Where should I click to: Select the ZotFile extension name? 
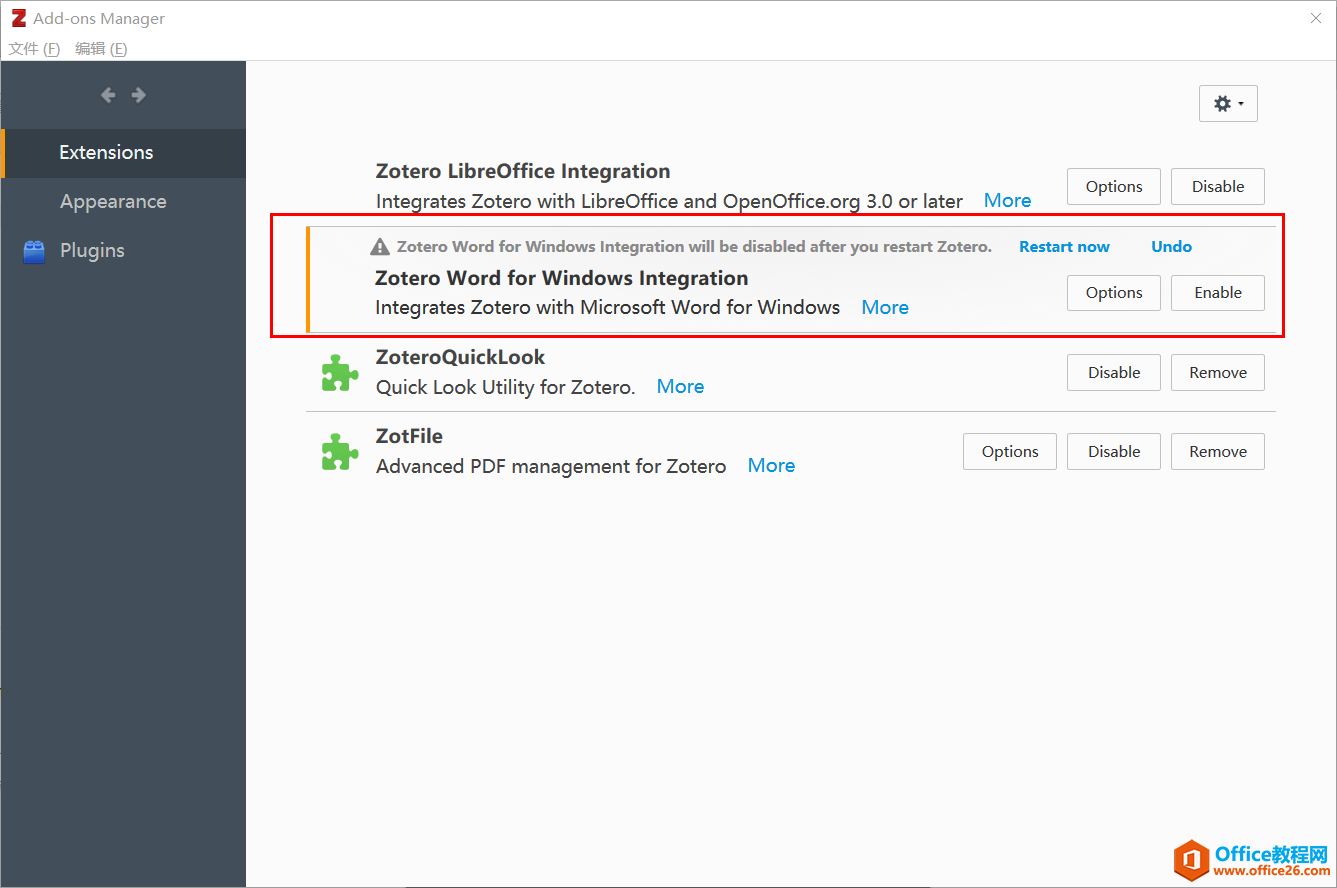(409, 436)
